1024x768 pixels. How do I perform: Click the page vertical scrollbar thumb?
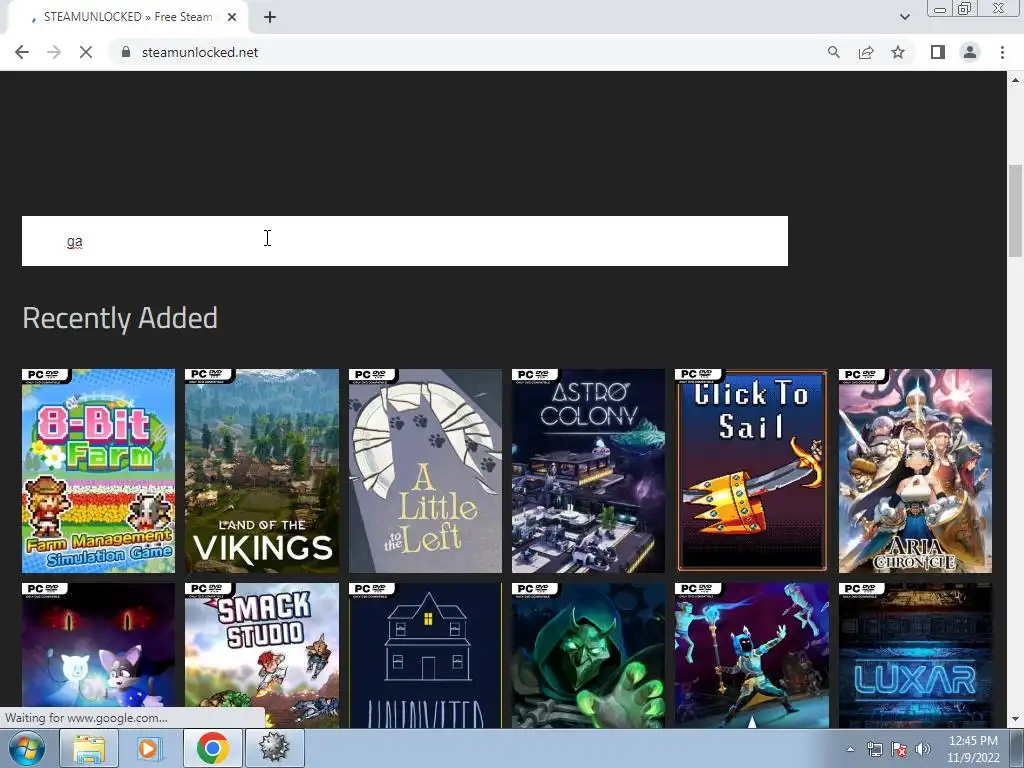tap(1015, 211)
